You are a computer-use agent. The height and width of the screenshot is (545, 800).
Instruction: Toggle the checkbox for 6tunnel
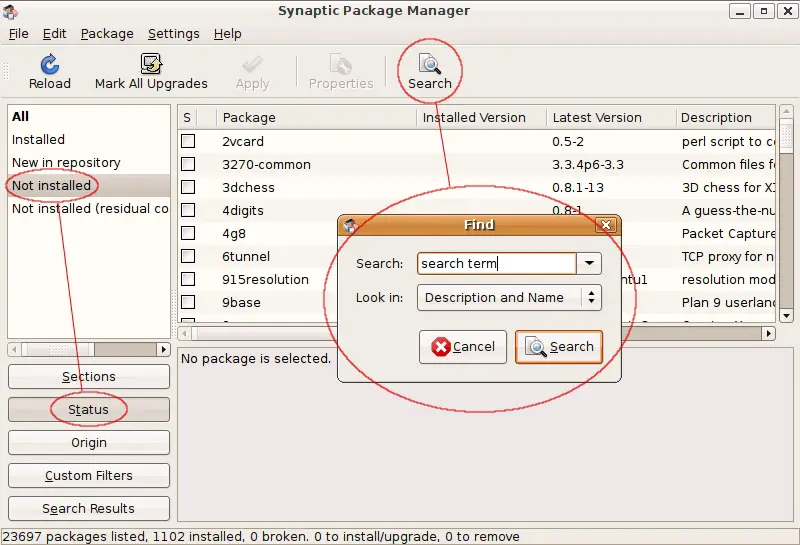coord(188,256)
